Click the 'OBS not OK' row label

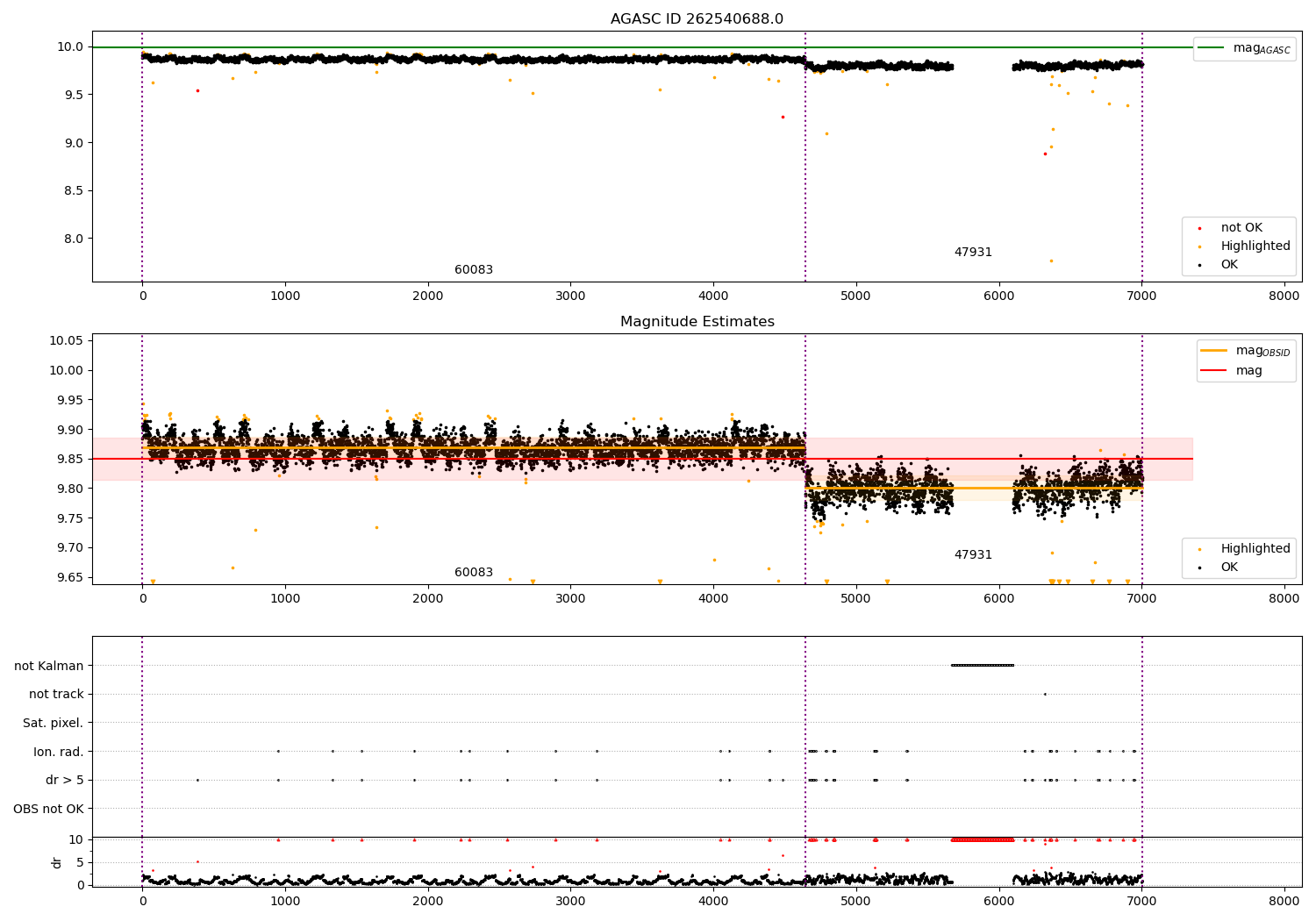click(49, 809)
